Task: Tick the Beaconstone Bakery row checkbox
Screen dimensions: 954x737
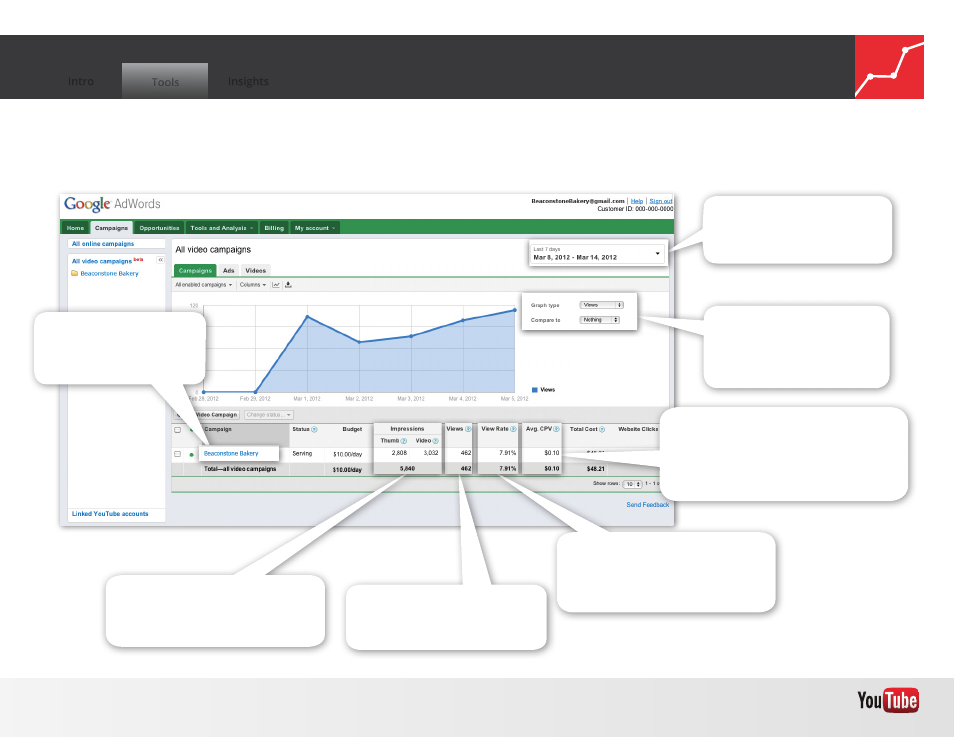Action: 178,454
